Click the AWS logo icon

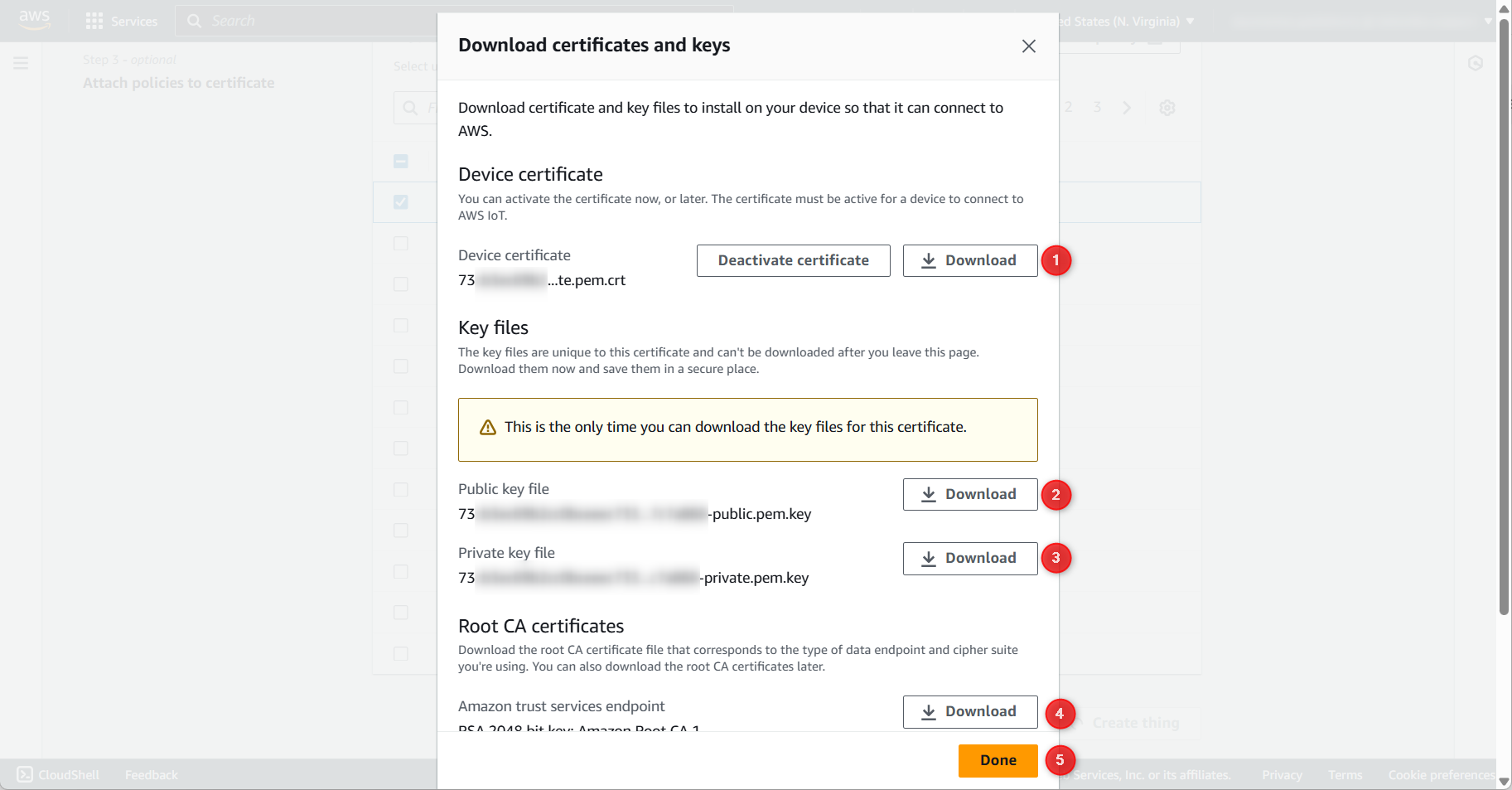pyautogui.click(x=34, y=20)
